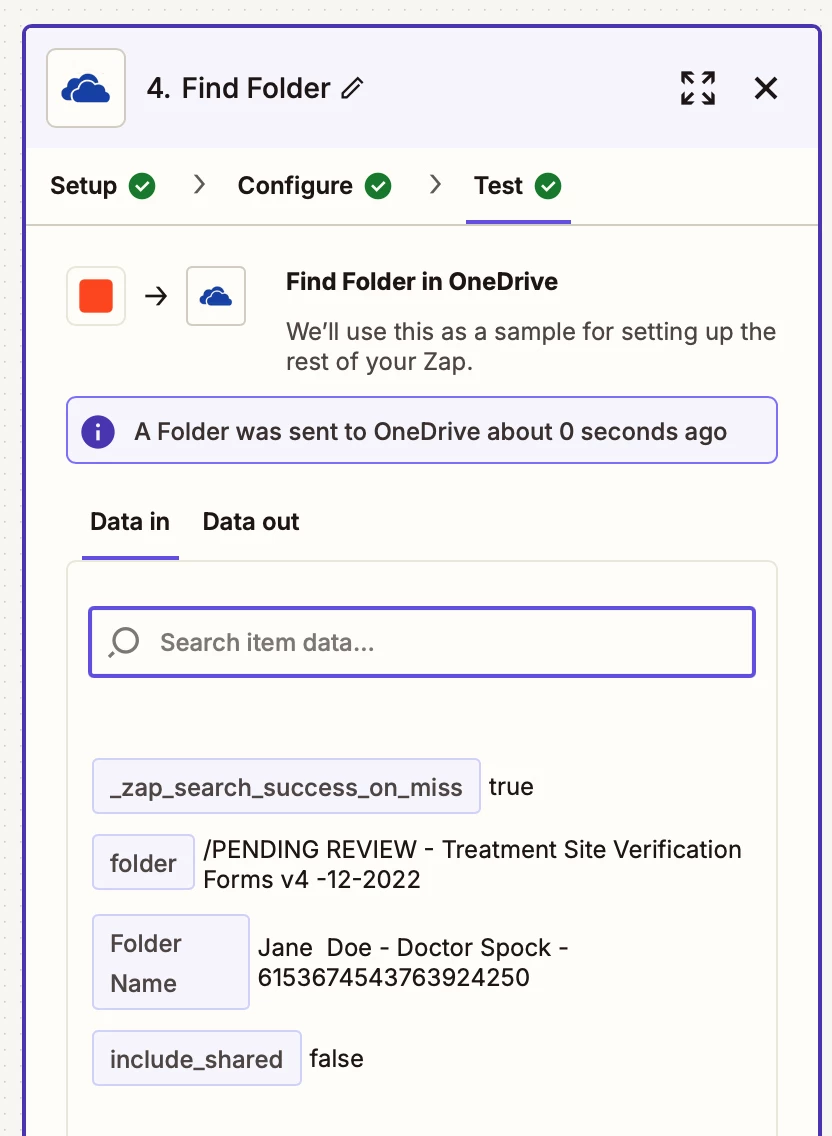832x1136 pixels.
Task: Click the 'Jane Doe - Doctor Spock' value
Action: pos(413,962)
